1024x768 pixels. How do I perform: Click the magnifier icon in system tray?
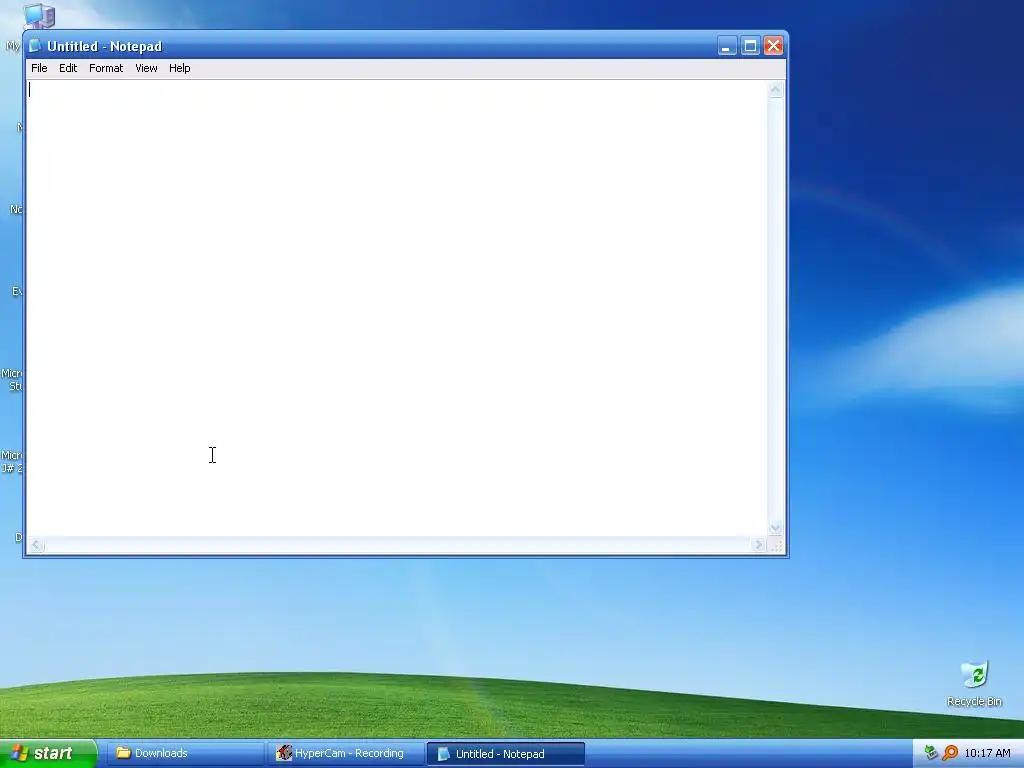tap(950, 754)
